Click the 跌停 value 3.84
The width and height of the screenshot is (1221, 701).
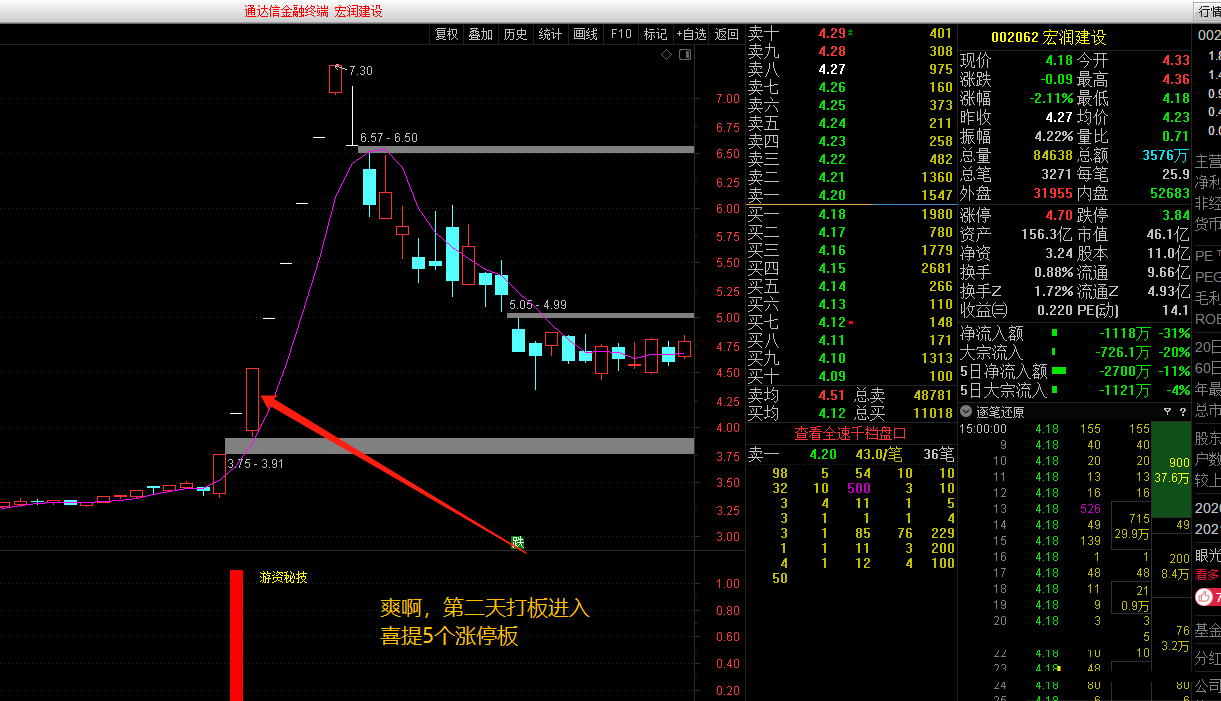tap(1177, 215)
